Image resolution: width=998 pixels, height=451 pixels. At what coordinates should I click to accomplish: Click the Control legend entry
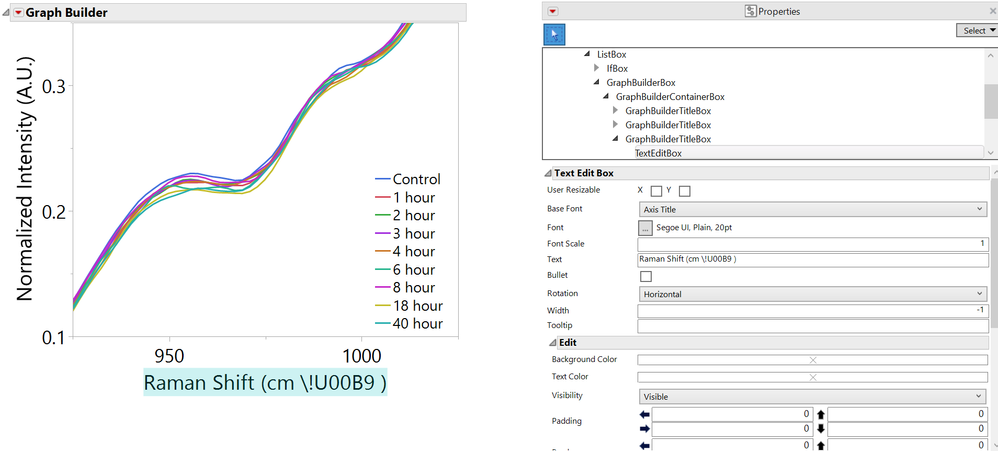pos(408,179)
